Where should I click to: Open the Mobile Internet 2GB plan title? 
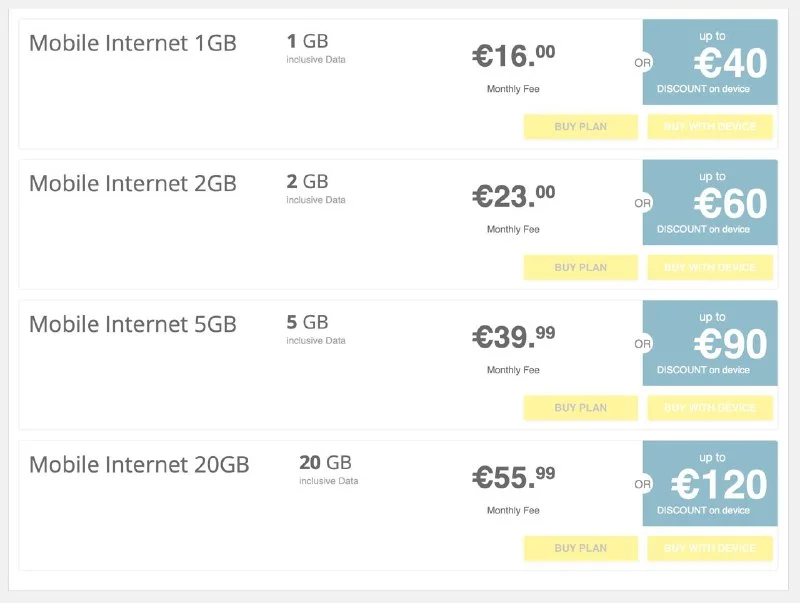[x=133, y=184]
